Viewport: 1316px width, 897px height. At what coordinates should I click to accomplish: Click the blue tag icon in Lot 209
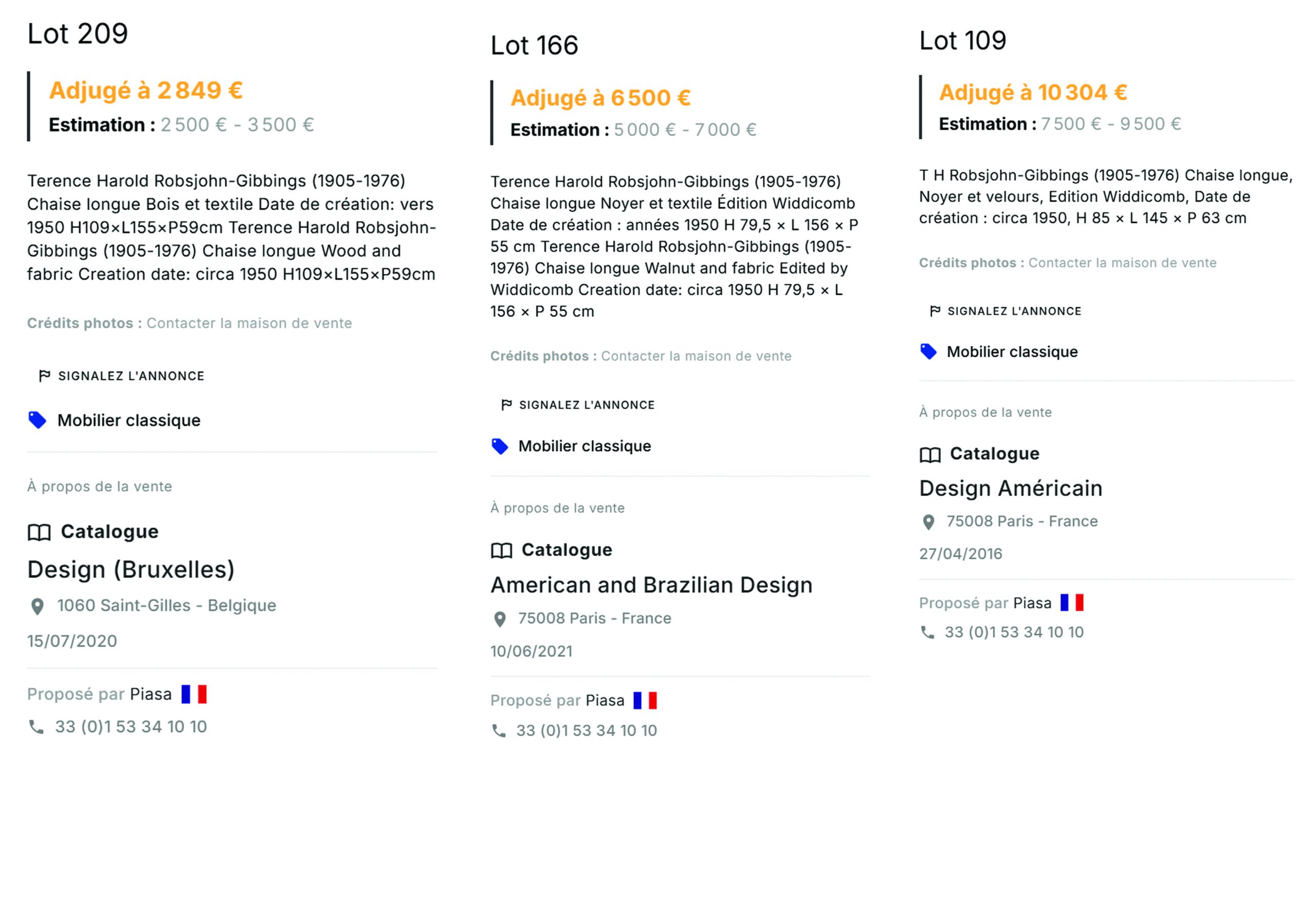pos(38,420)
